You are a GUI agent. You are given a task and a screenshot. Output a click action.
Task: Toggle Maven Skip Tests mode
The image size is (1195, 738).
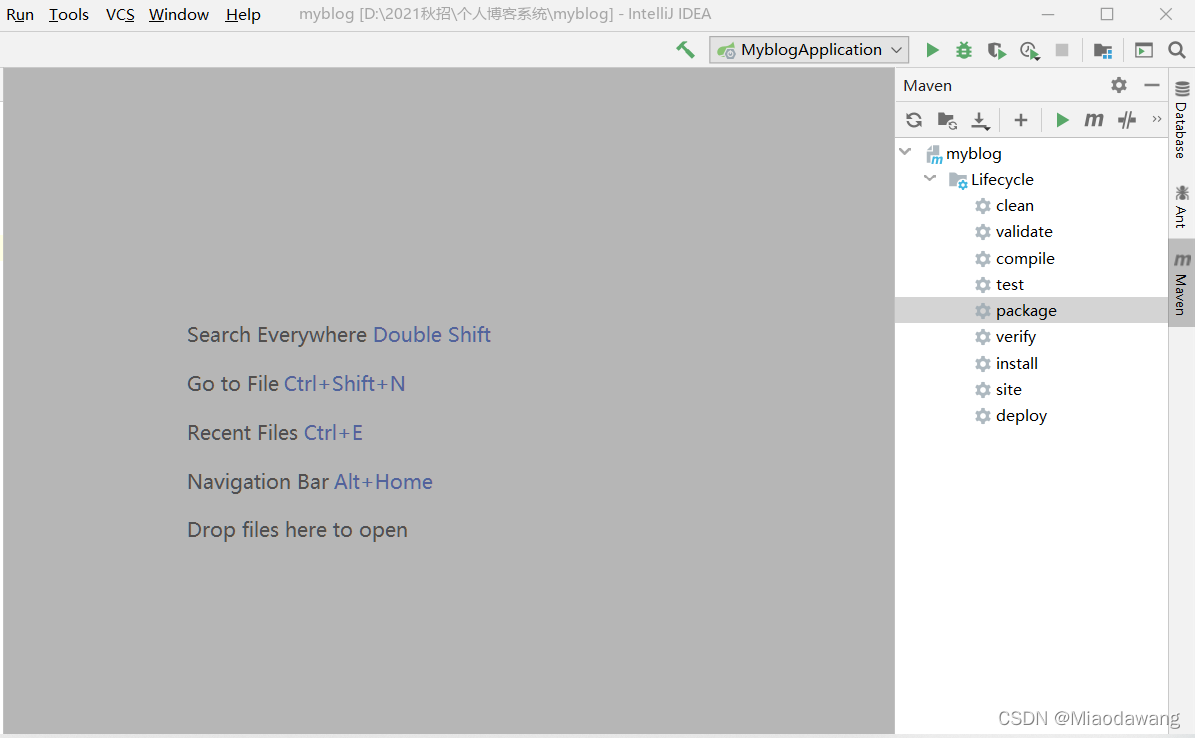(1127, 120)
